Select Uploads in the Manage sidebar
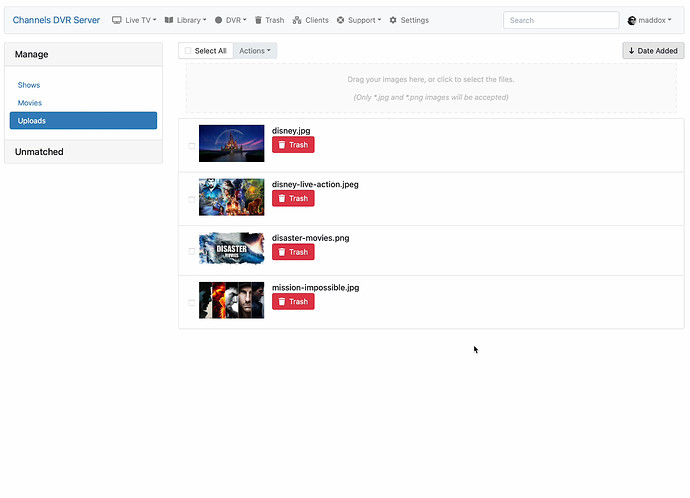Image resolution: width=690 pixels, height=498 pixels. point(83,121)
